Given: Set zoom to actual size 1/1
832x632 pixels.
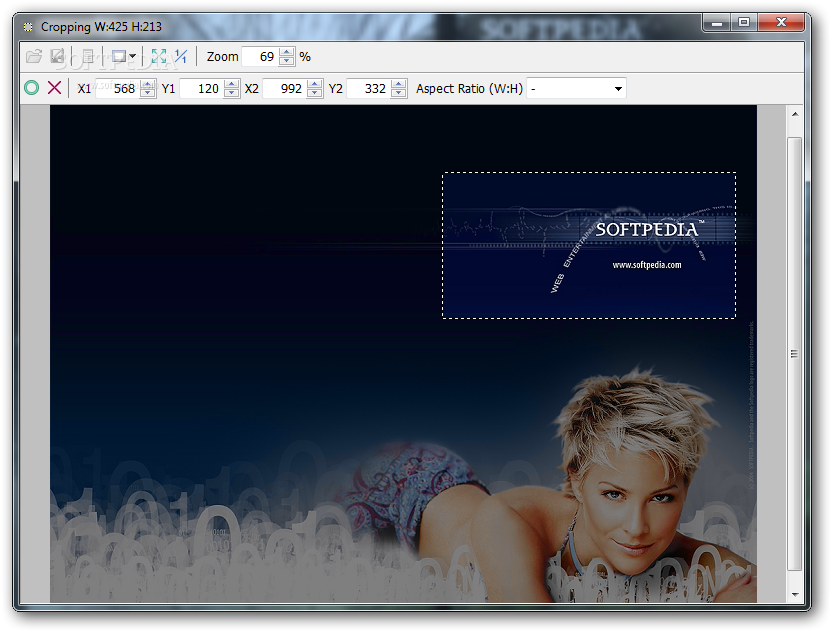Looking at the screenshot, I should [x=181, y=56].
